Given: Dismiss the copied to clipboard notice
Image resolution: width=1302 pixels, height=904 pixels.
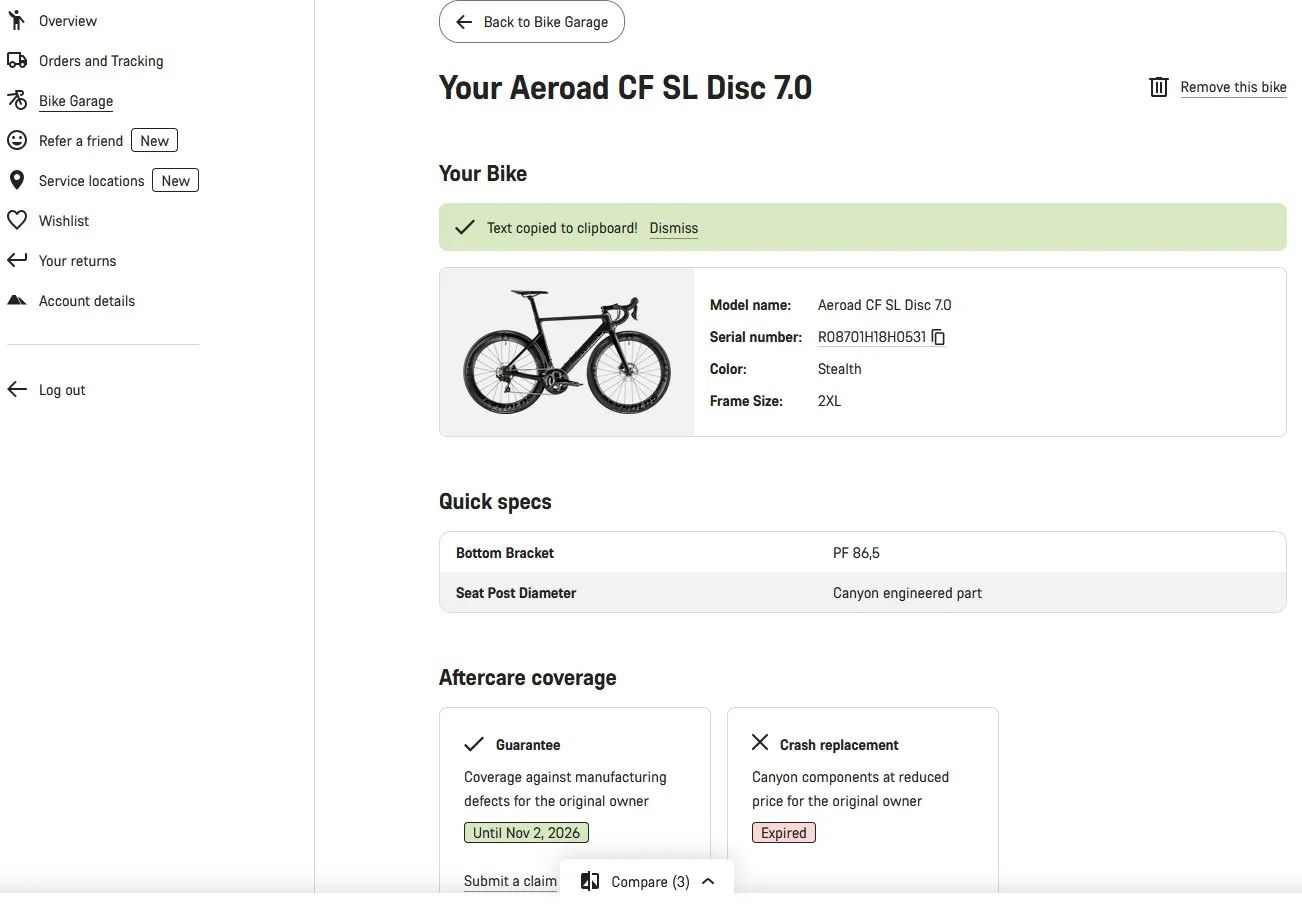Looking at the screenshot, I should (673, 228).
